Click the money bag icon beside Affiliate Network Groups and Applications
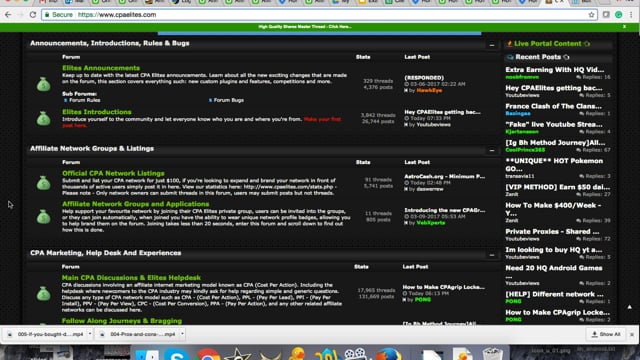Screen dimensions: 640x360 point(44,217)
